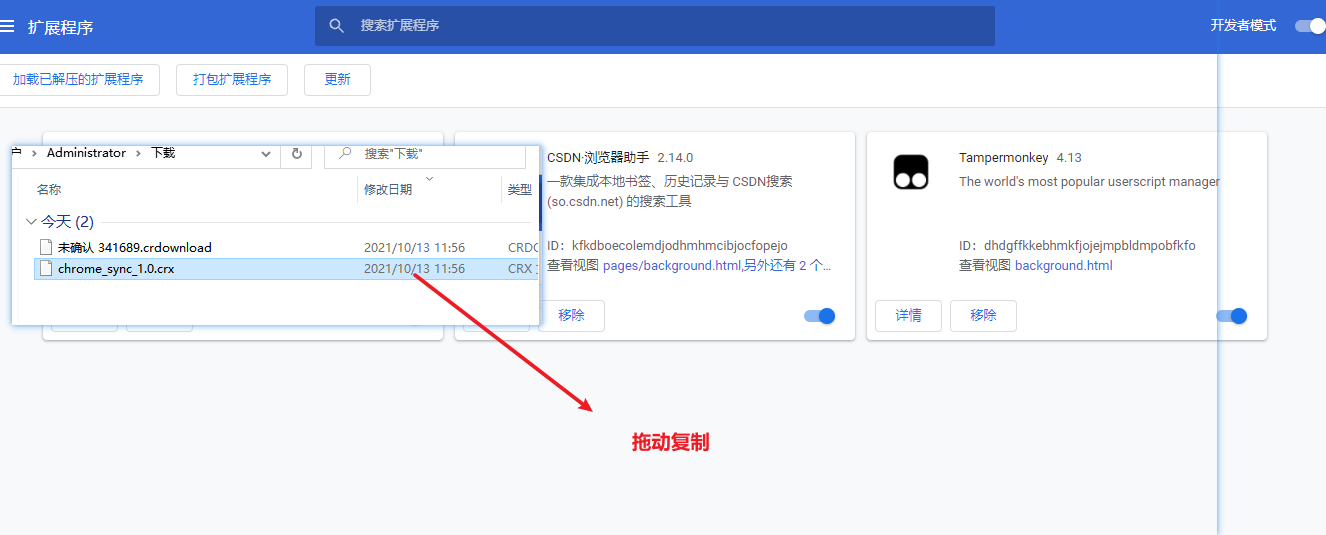
Task: Click the chevron between Administrator and 下载
Action: 138,153
